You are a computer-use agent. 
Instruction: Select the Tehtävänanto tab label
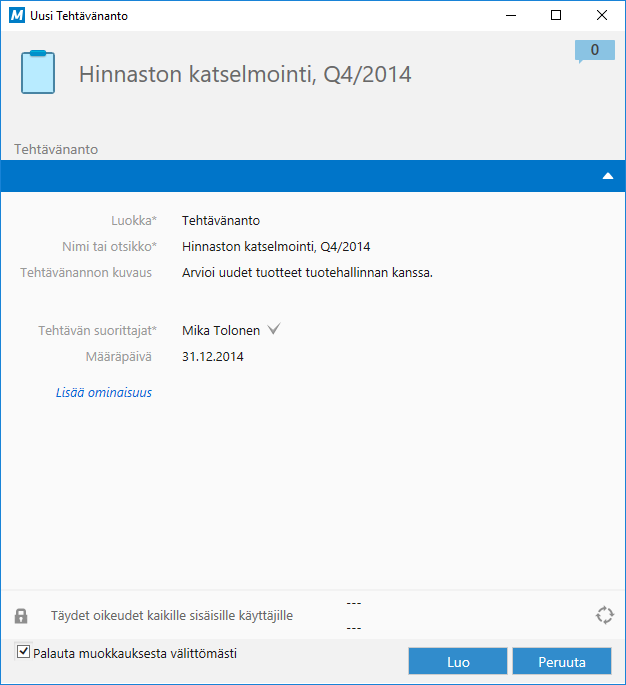55,149
